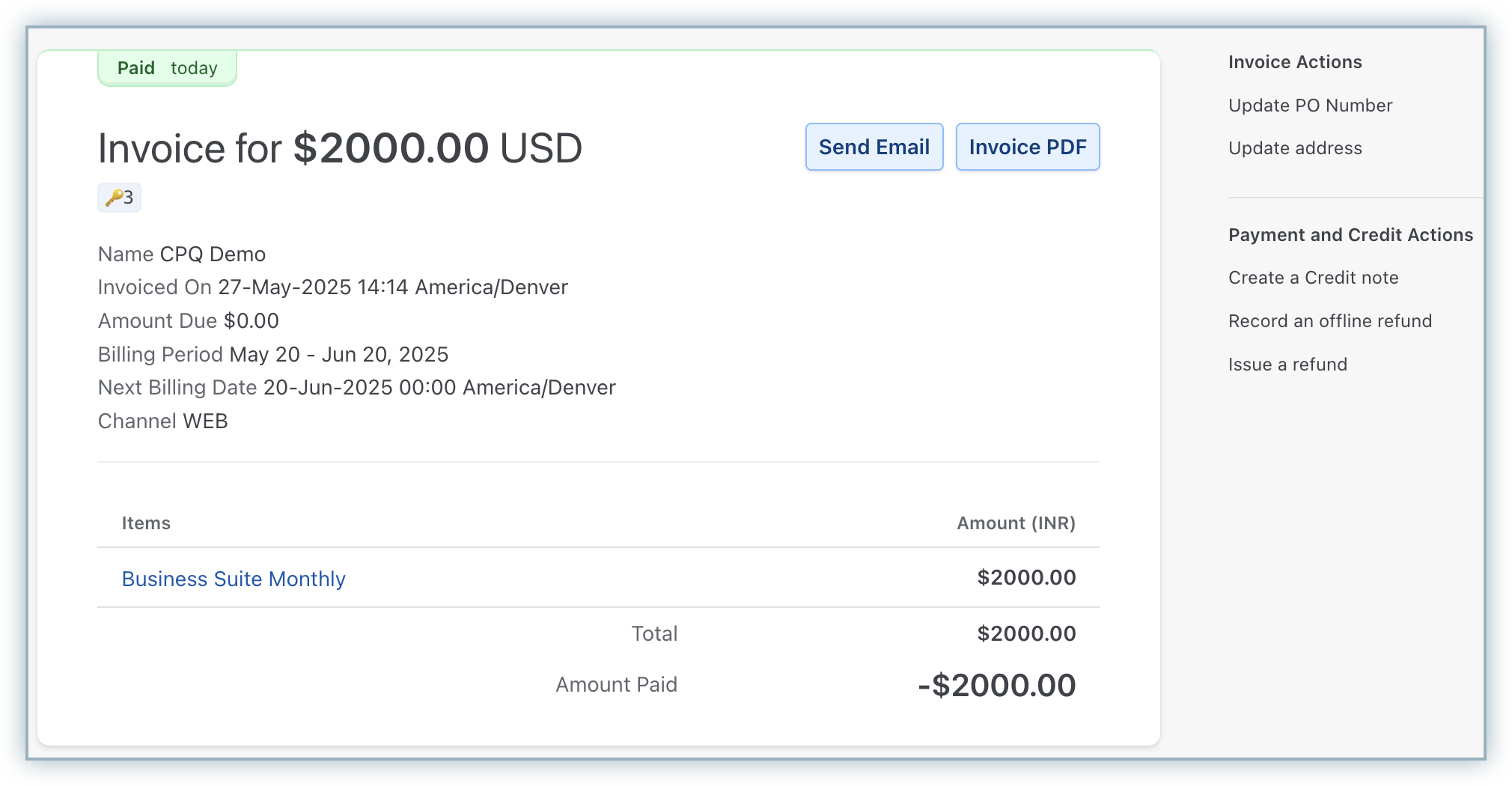The image size is (1512, 786).
Task: Click the Invoice Actions heading
Action: 1295,62
